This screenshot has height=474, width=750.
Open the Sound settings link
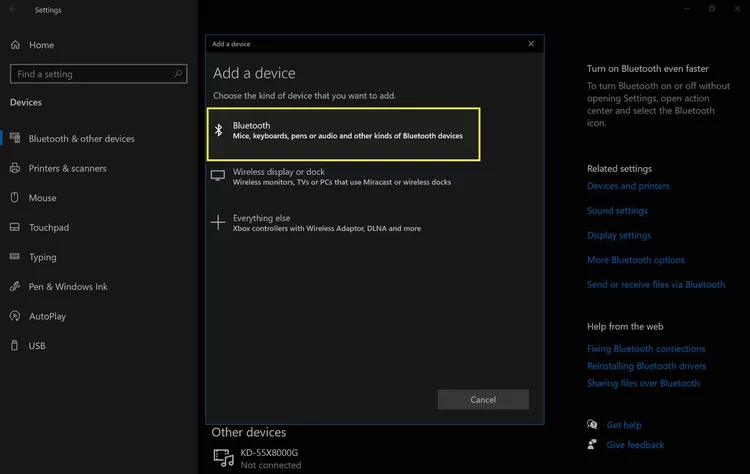(617, 211)
